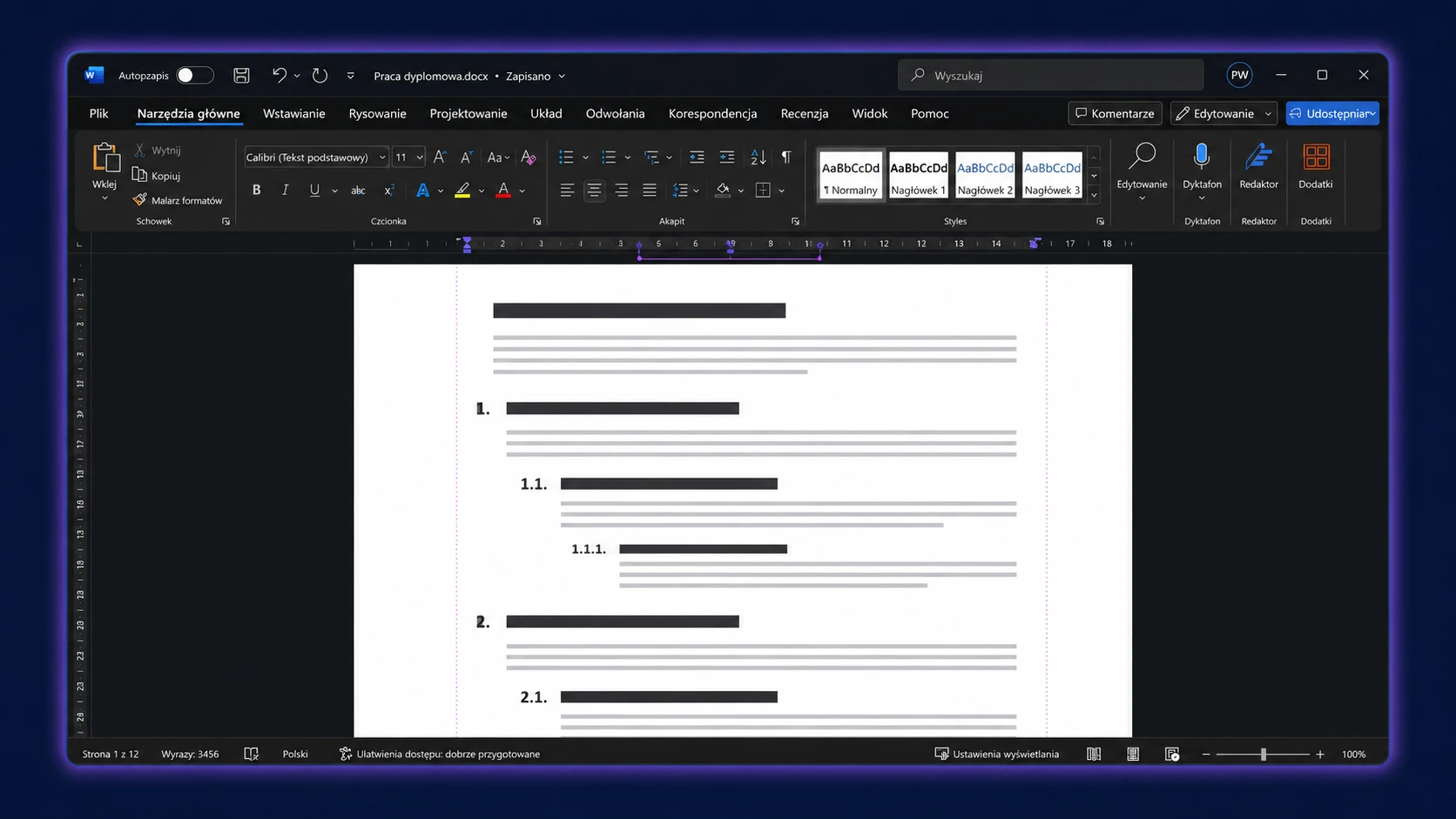
Task: Click the Komentarze button
Action: coord(1115,113)
